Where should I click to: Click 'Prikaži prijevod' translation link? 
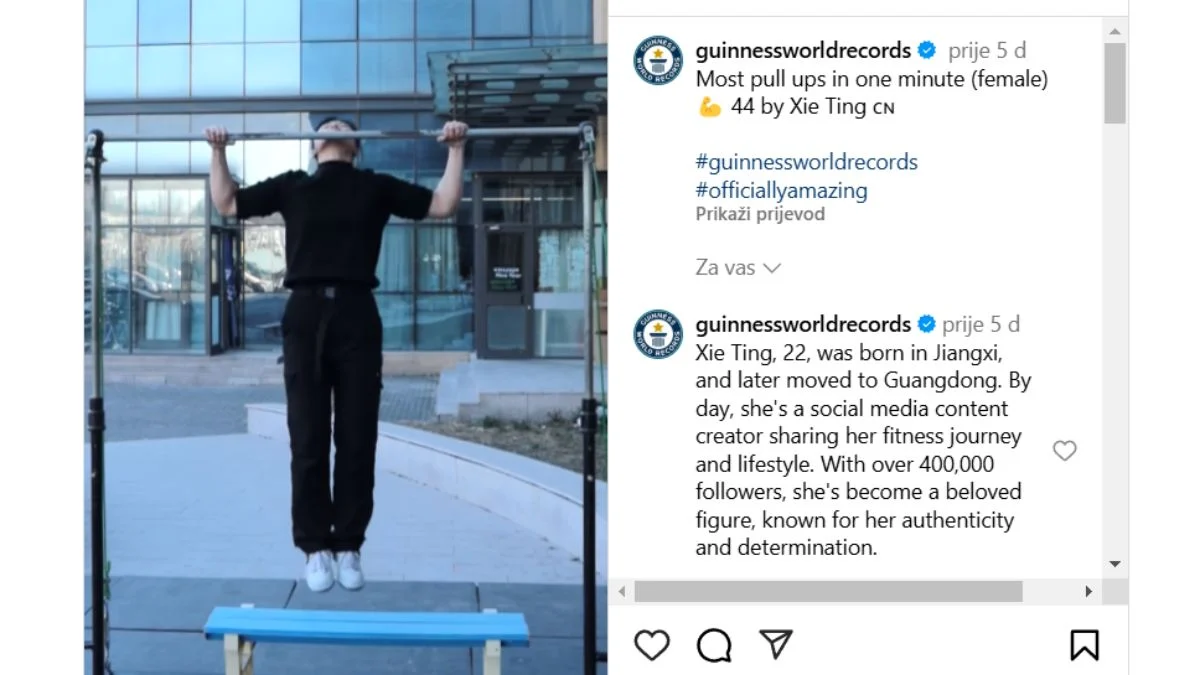(760, 214)
